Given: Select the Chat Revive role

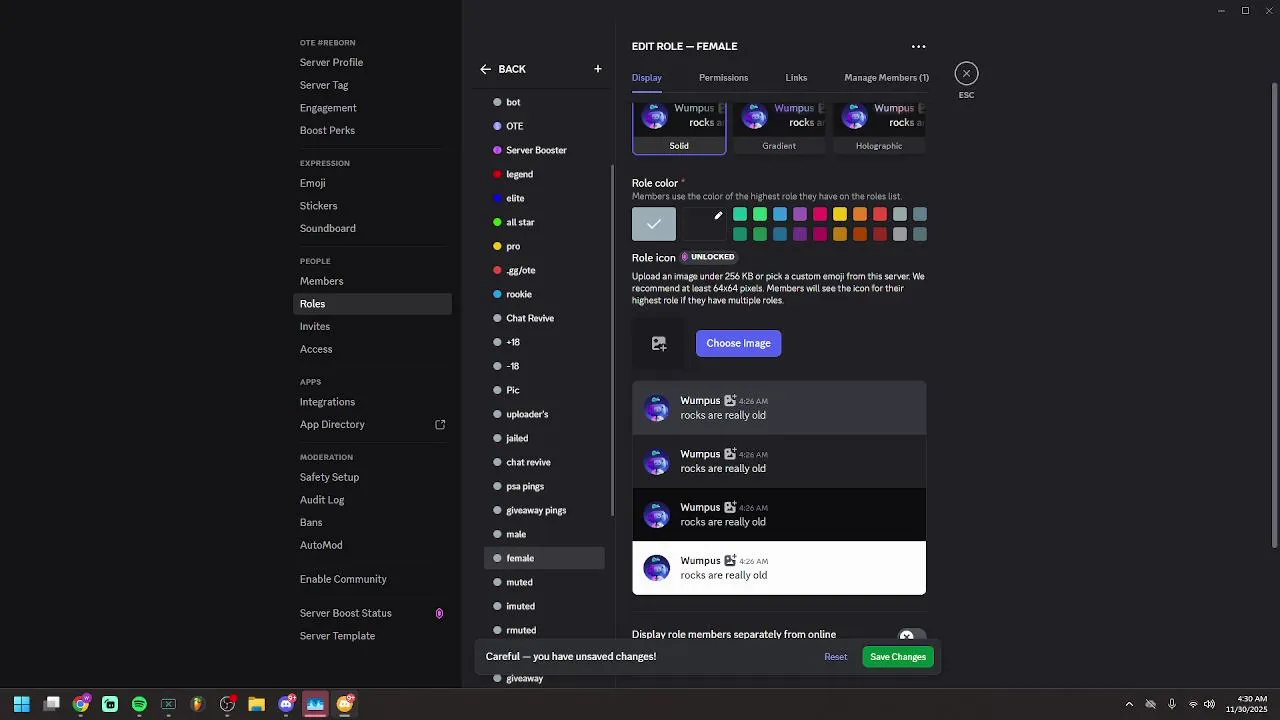Looking at the screenshot, I should 544,318.
